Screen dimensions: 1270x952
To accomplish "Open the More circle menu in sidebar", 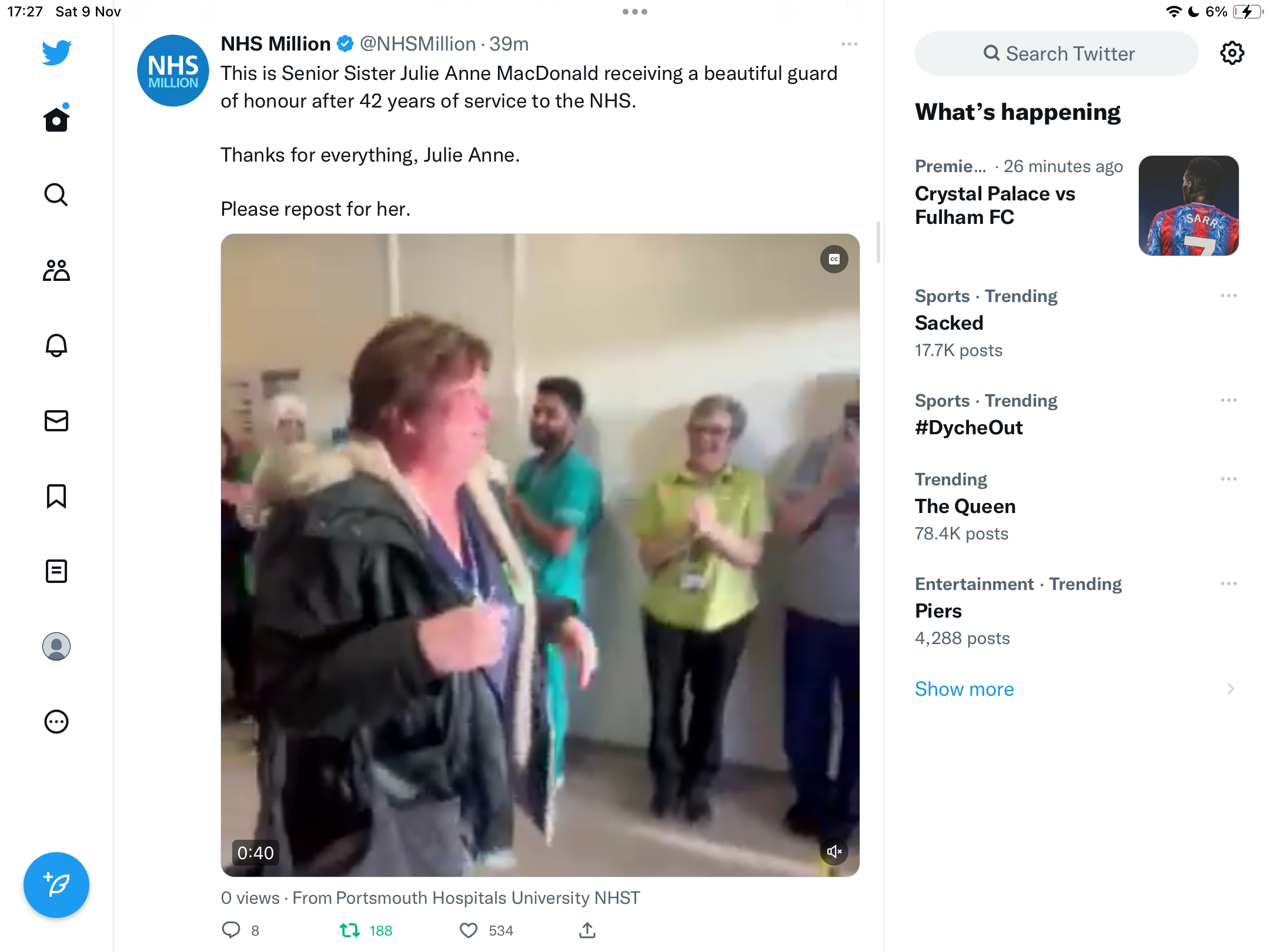I will coord(56,722).
